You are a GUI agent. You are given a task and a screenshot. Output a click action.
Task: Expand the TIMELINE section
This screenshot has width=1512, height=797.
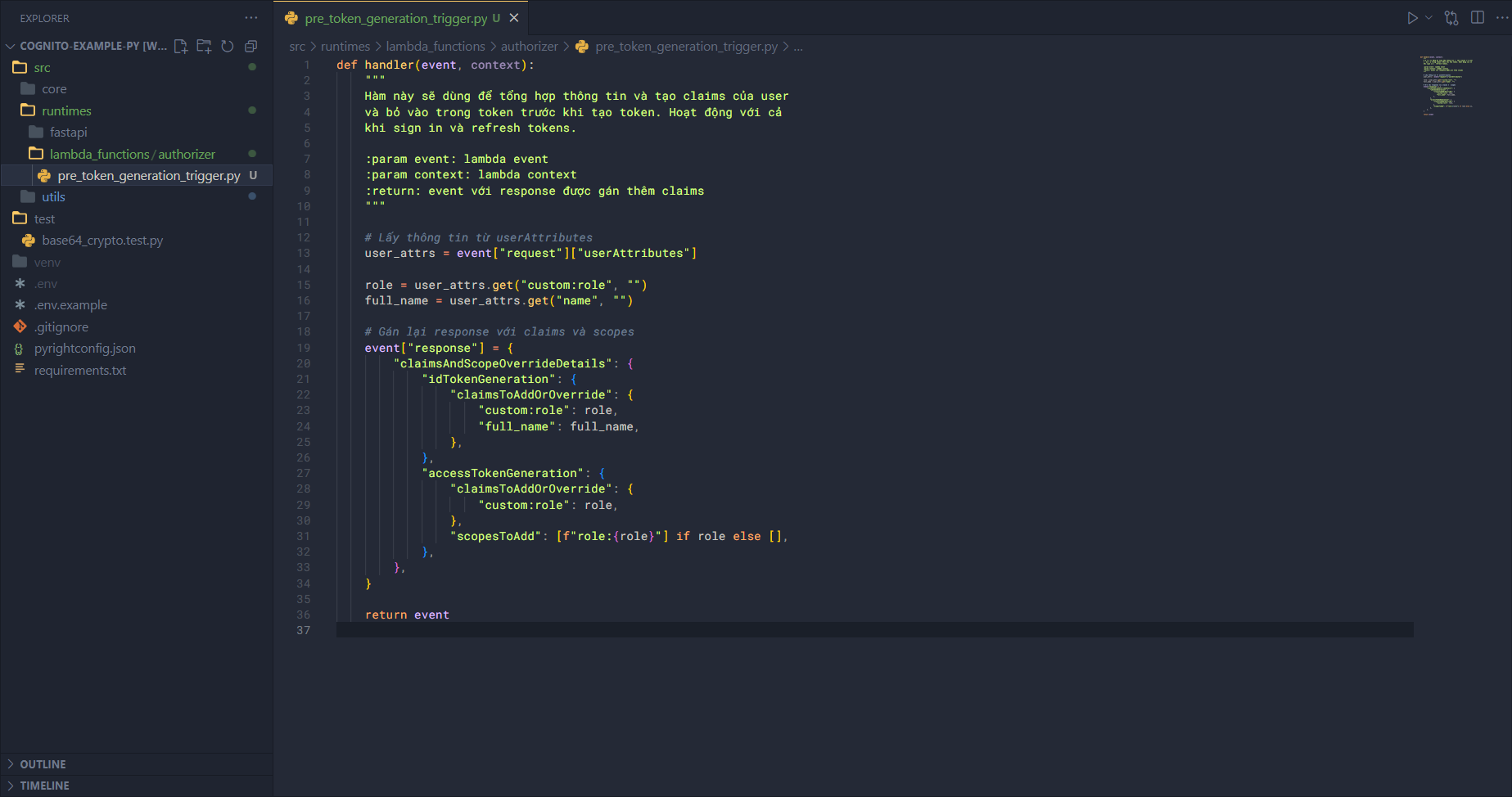(x=44, y=786)
